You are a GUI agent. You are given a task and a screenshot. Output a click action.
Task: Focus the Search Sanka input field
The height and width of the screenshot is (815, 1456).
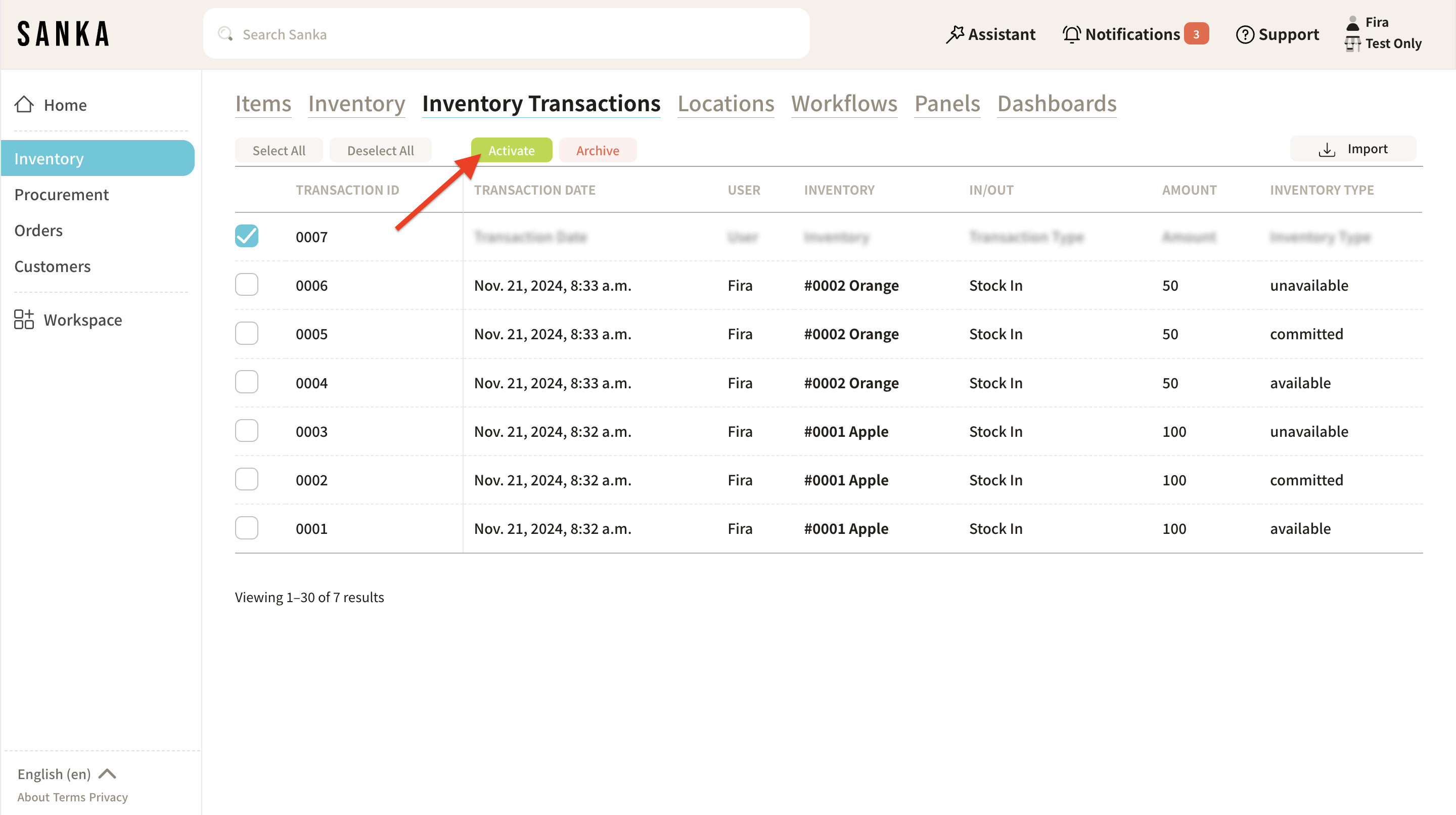click(x=509, y=34)
